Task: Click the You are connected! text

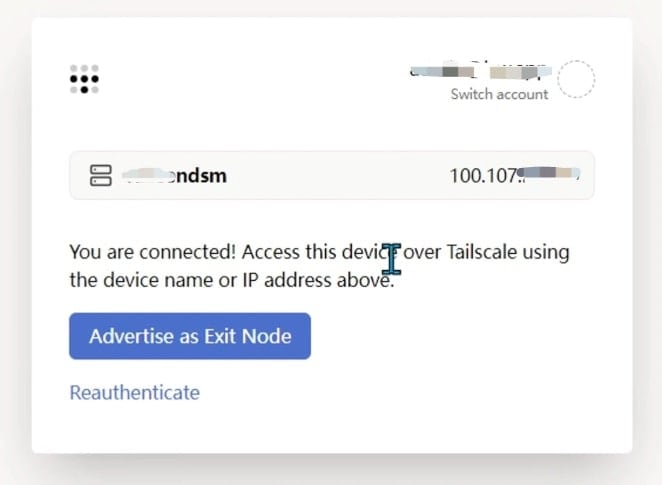Action: coord(152,252)
